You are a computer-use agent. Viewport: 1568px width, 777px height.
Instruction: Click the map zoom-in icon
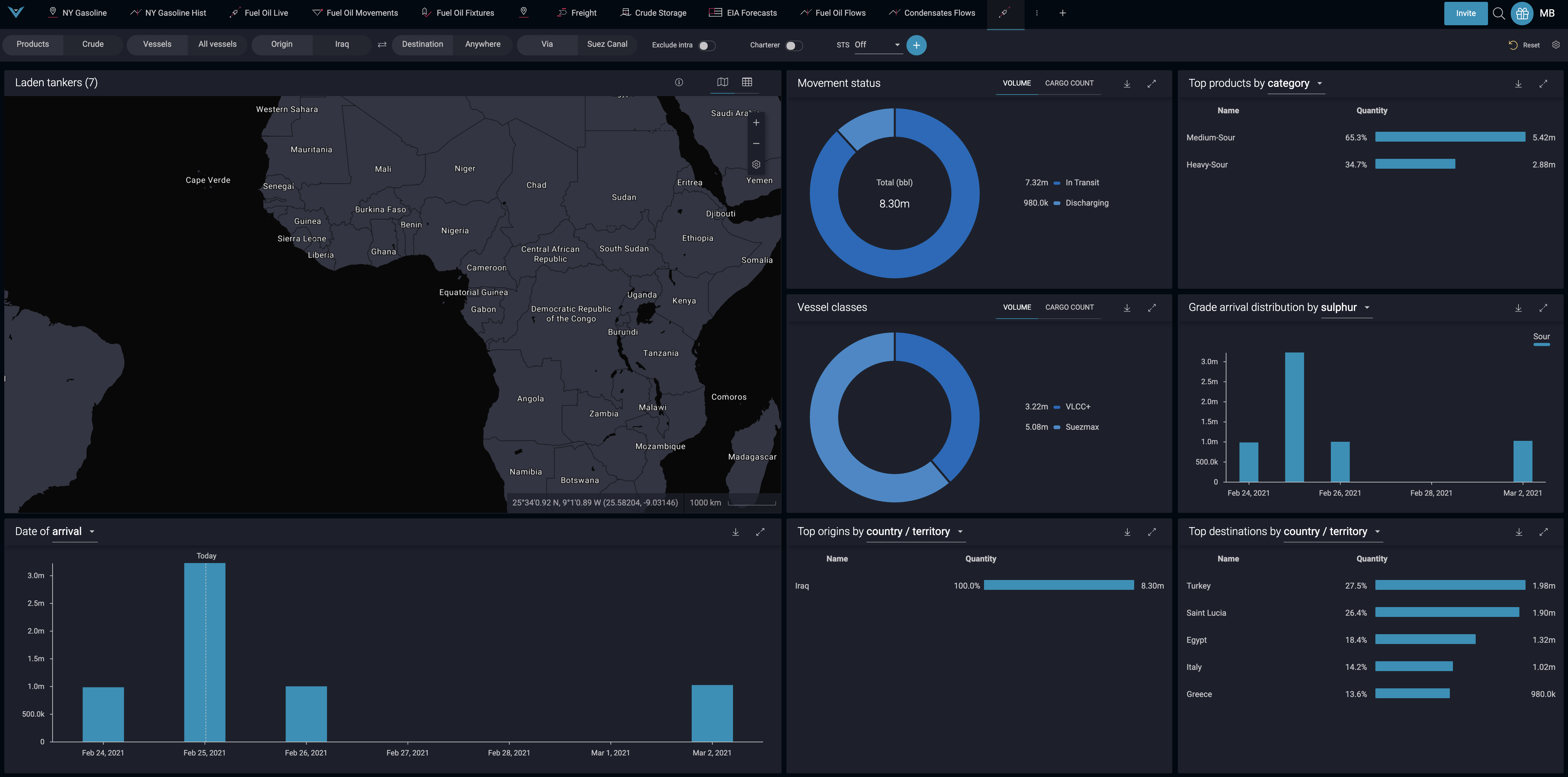tap(757, 122)
